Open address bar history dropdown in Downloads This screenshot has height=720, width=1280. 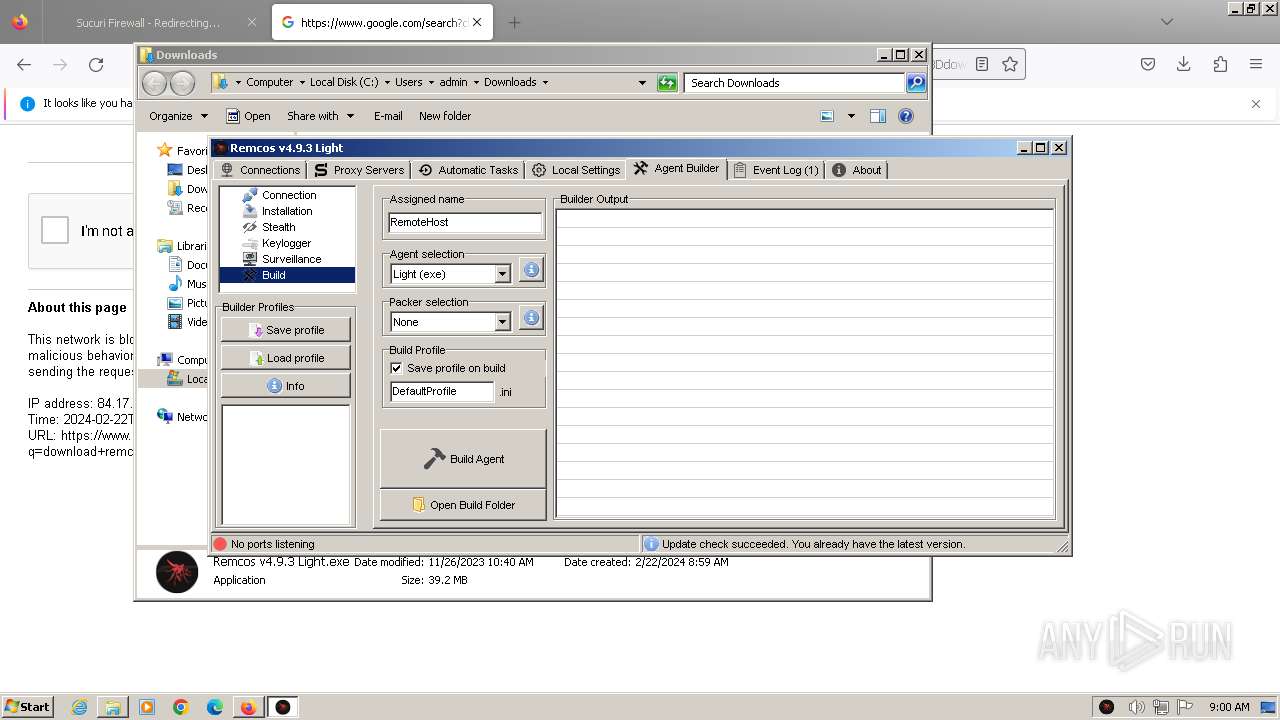642,83
